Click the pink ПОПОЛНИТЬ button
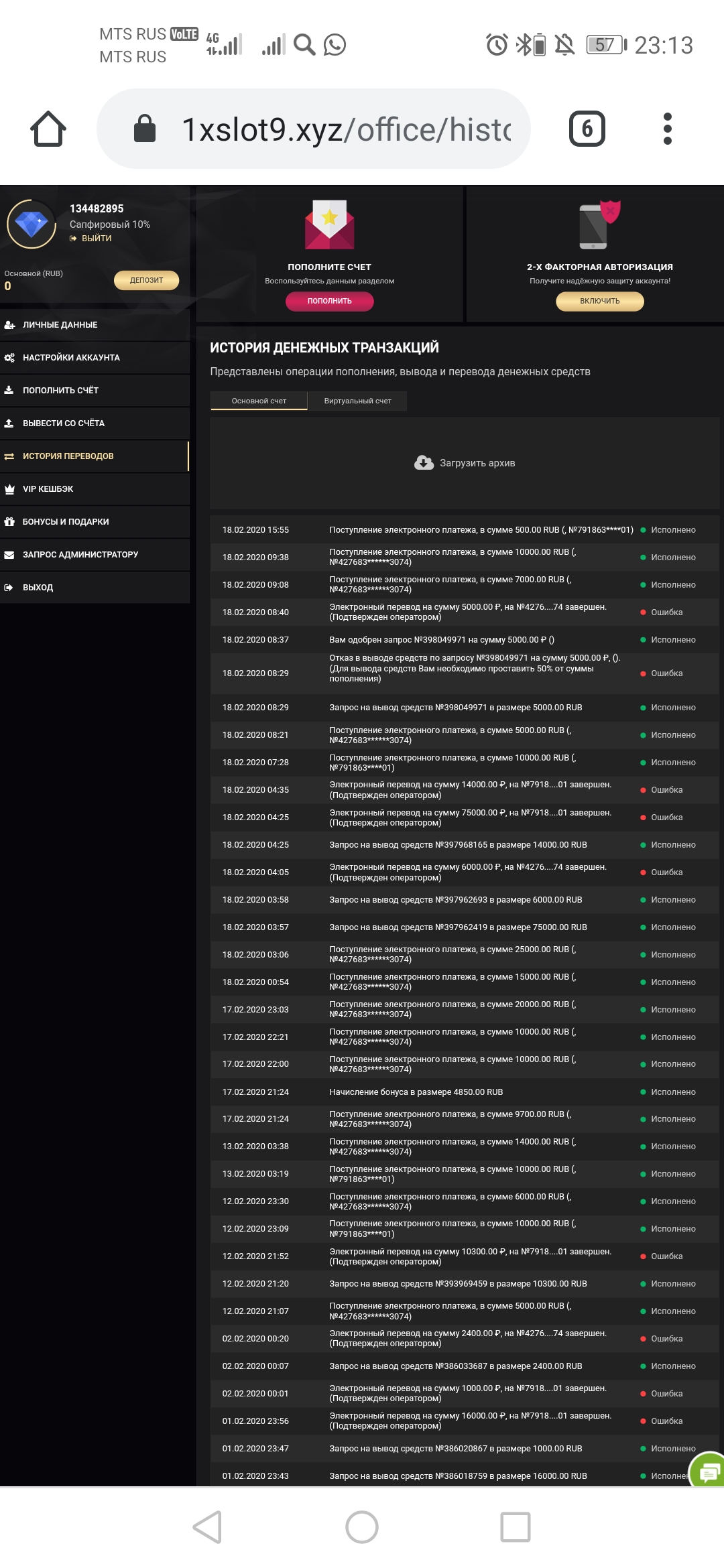724x1568 pixels. pyautogui.click(x=329, y=301)
